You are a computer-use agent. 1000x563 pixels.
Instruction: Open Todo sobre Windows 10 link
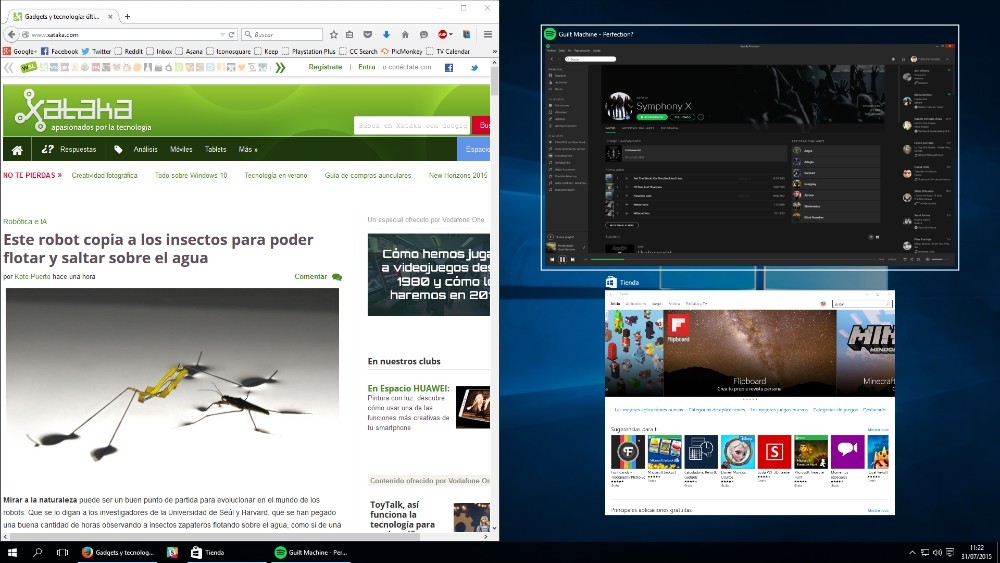pyautogui.click(x=191, y=175)
